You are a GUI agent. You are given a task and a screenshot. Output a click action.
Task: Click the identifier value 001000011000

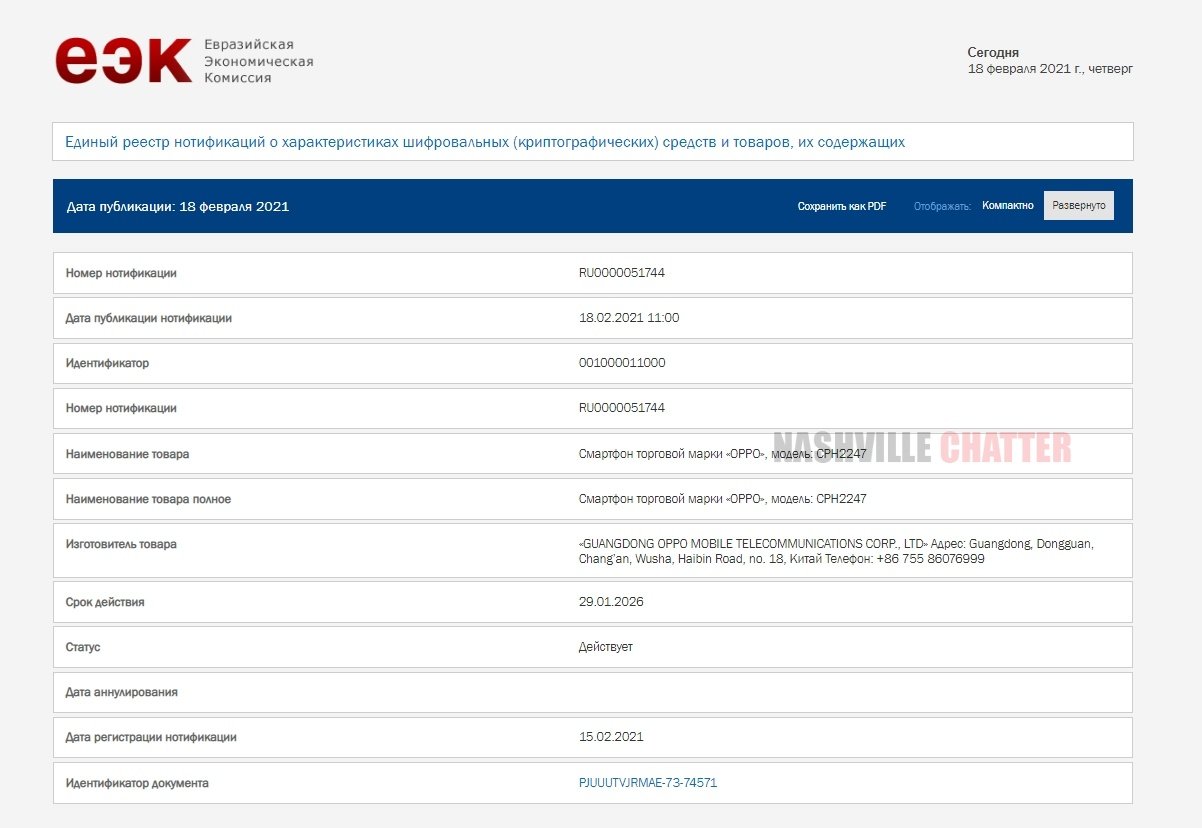coord(621,363)
